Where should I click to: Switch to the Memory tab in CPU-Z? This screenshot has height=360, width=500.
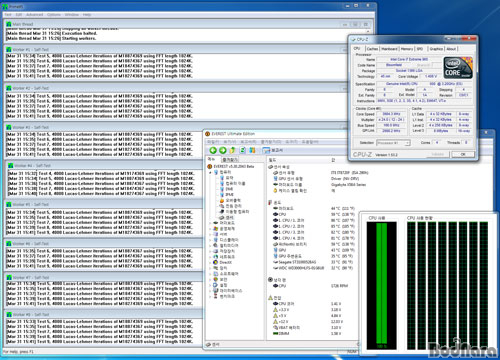pos(407,49)
